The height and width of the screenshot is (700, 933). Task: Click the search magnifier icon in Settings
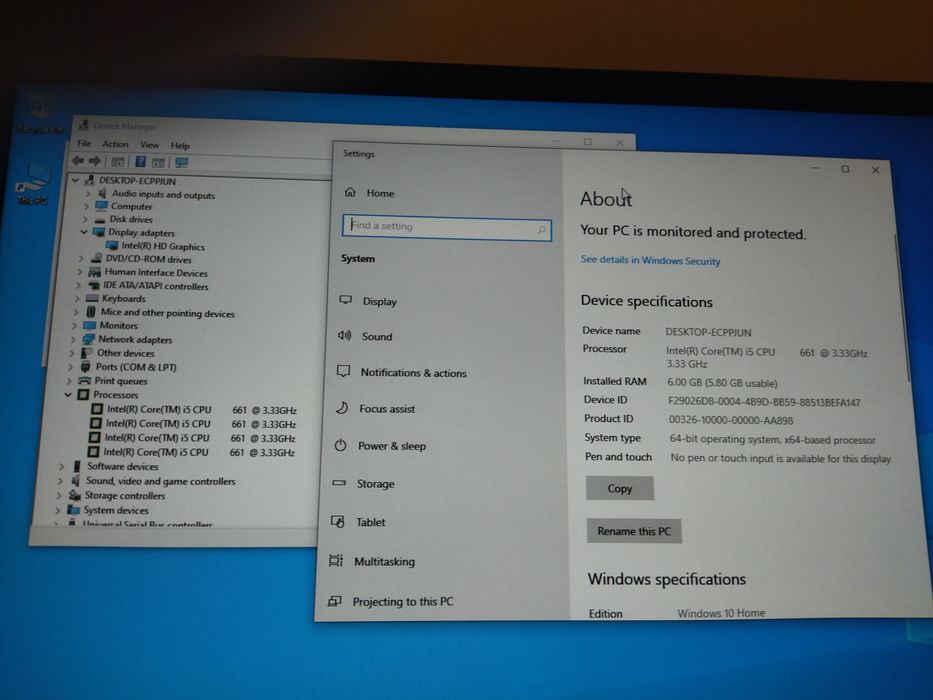click(541, 230)
